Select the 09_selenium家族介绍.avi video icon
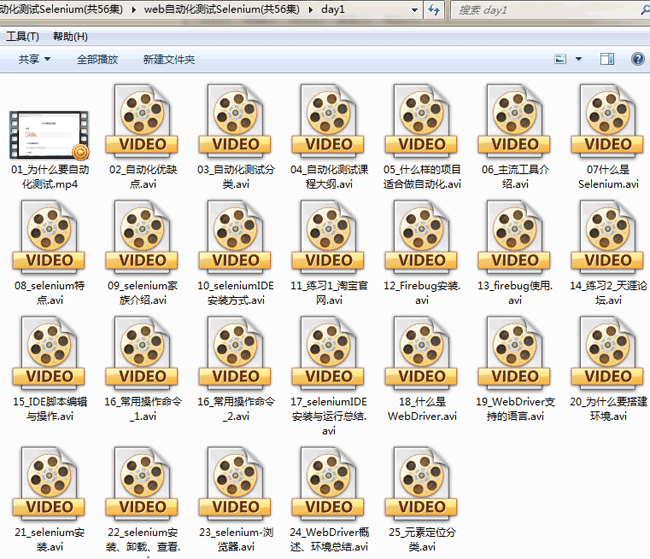The image size is (650, 559). (x=142, y=238)
